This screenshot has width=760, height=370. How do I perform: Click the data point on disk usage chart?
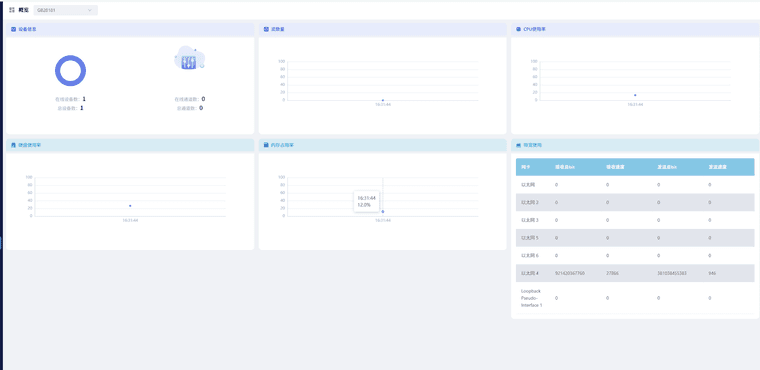point(130,206)
